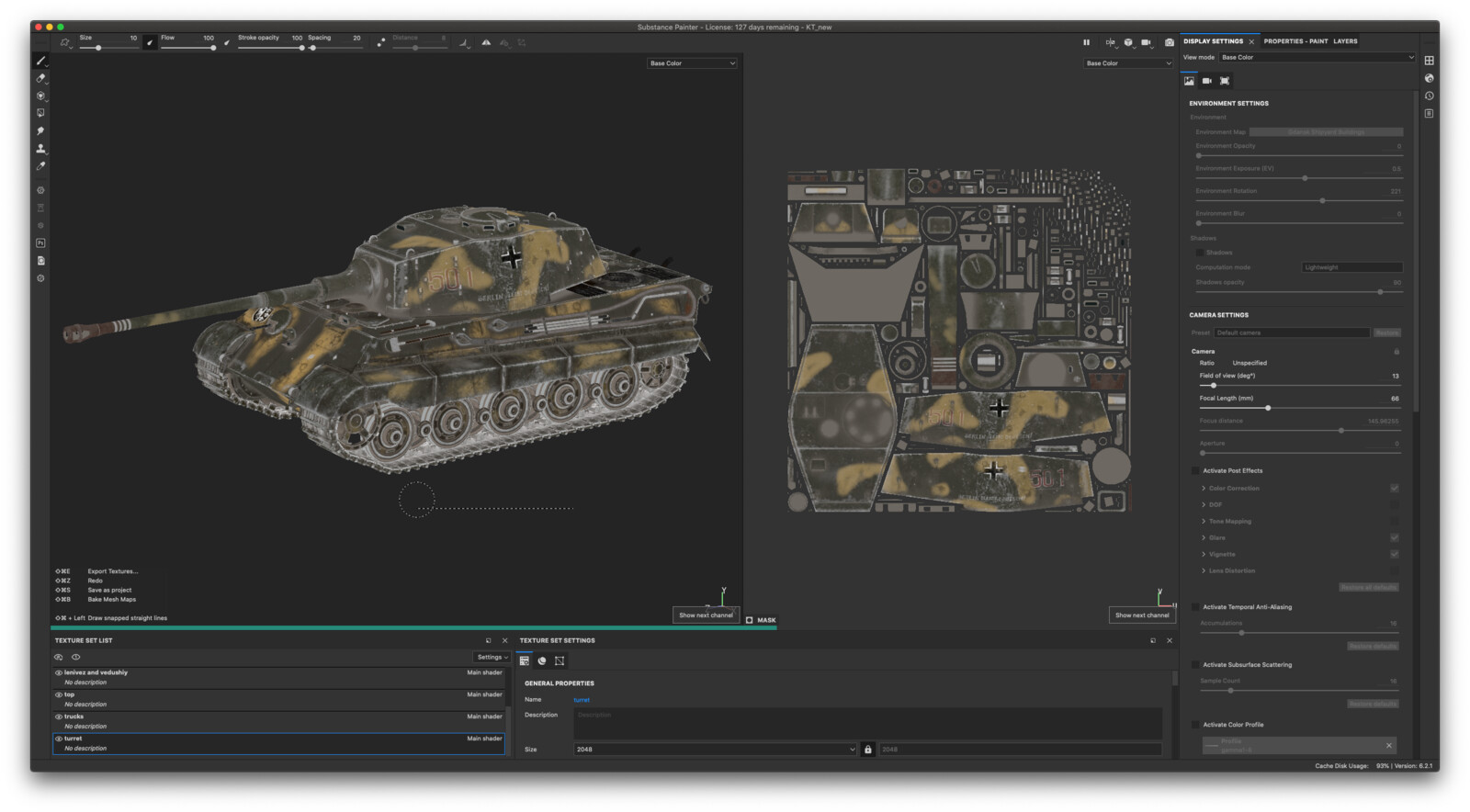The height and width of the screenshot is (812, 1470).
Task: Enable Activate Color Profile checkbox
Action: [1195, 725]
